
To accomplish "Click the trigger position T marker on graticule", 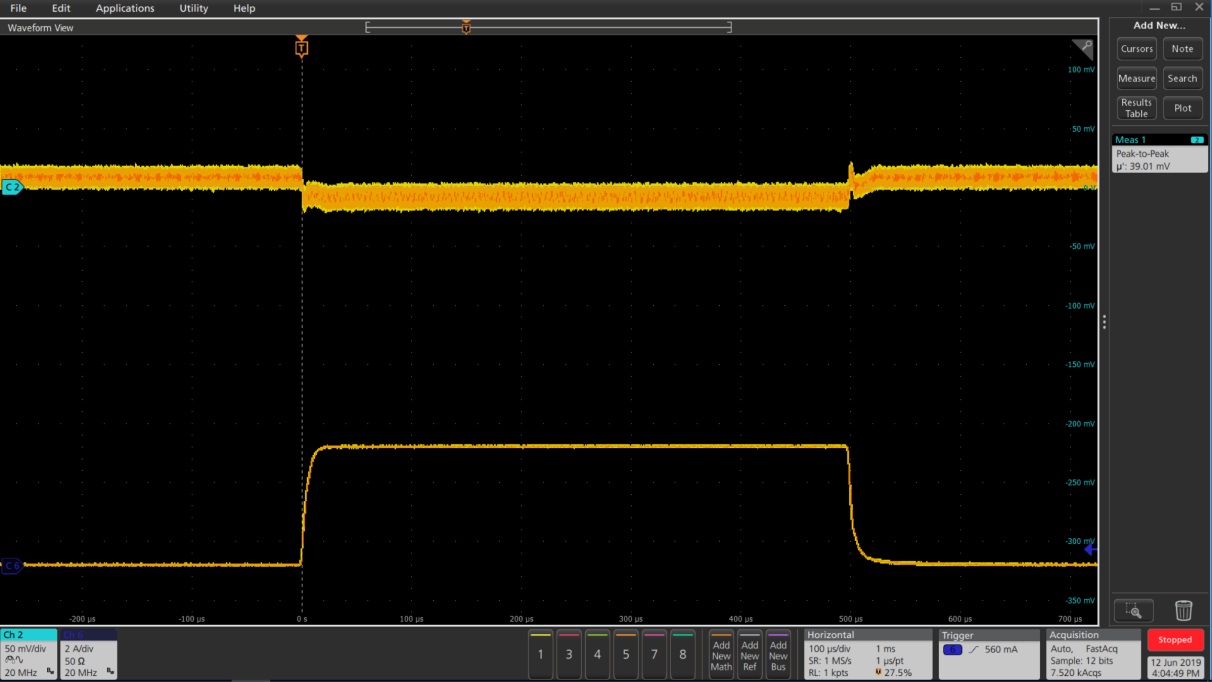I will 301,48.
